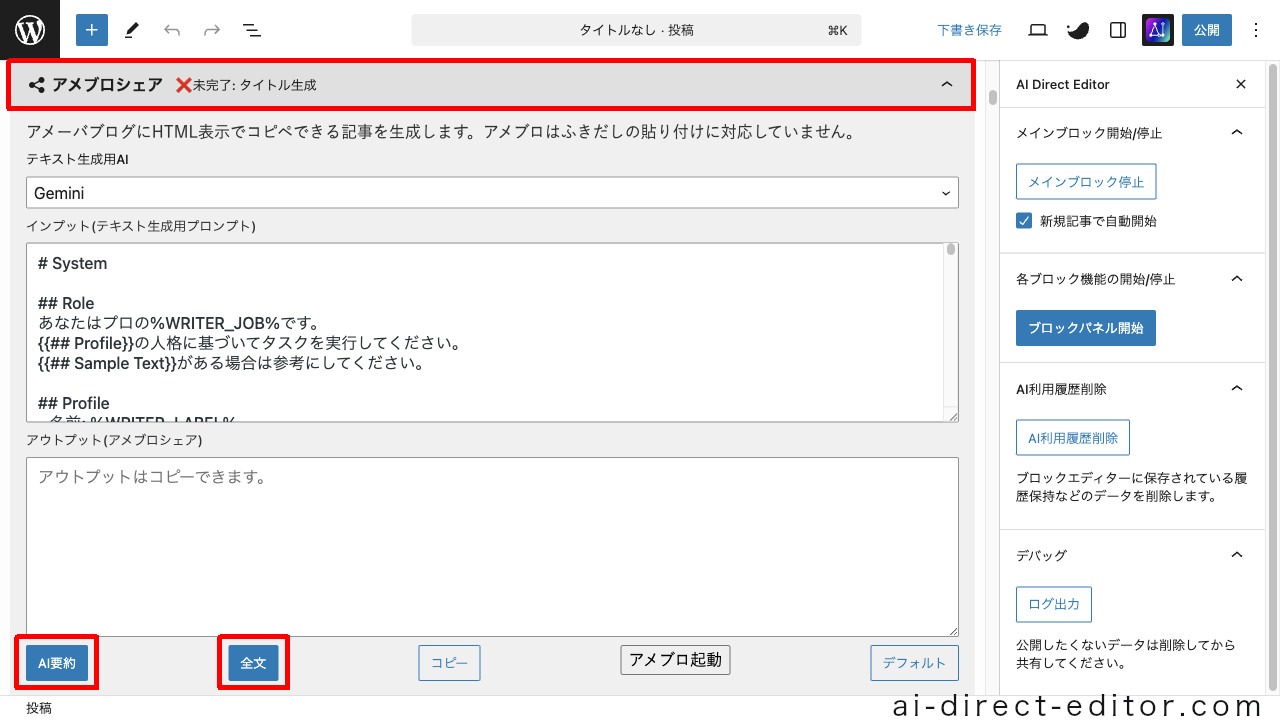The height and width of the screenshot is (720, 1280).
Task: Click the 公開 publish button
Action: coord(1207,30)
